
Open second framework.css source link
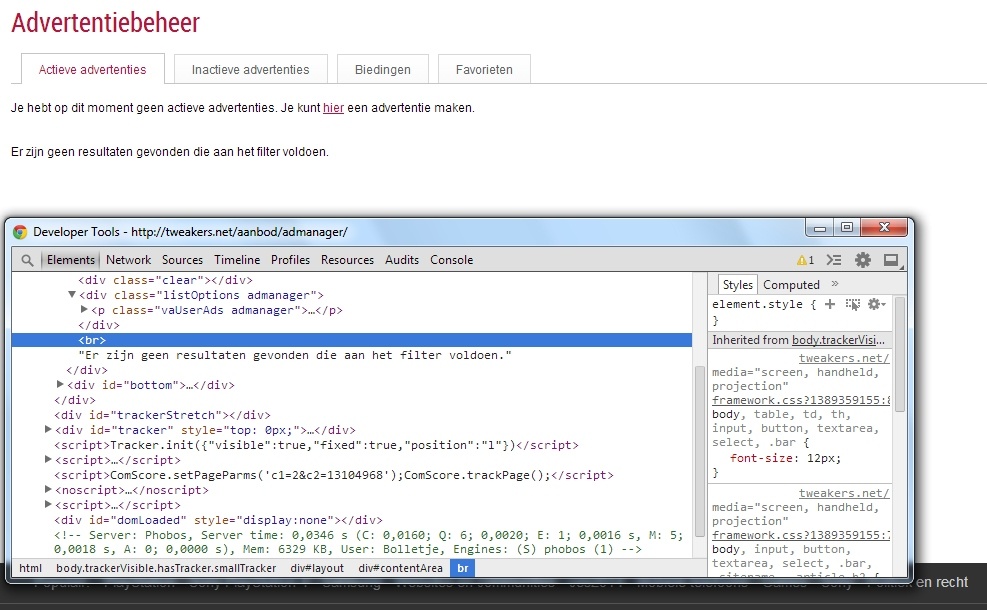801,535
